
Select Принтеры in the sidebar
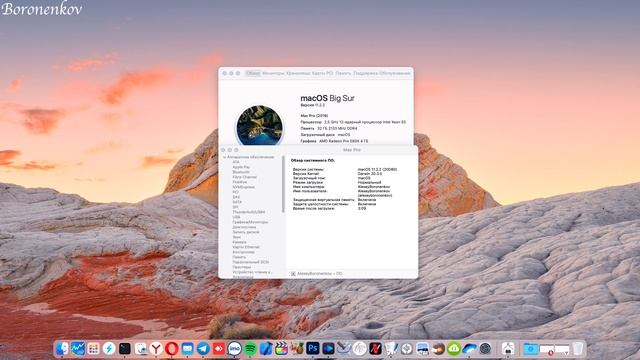(x=242, y=267)
